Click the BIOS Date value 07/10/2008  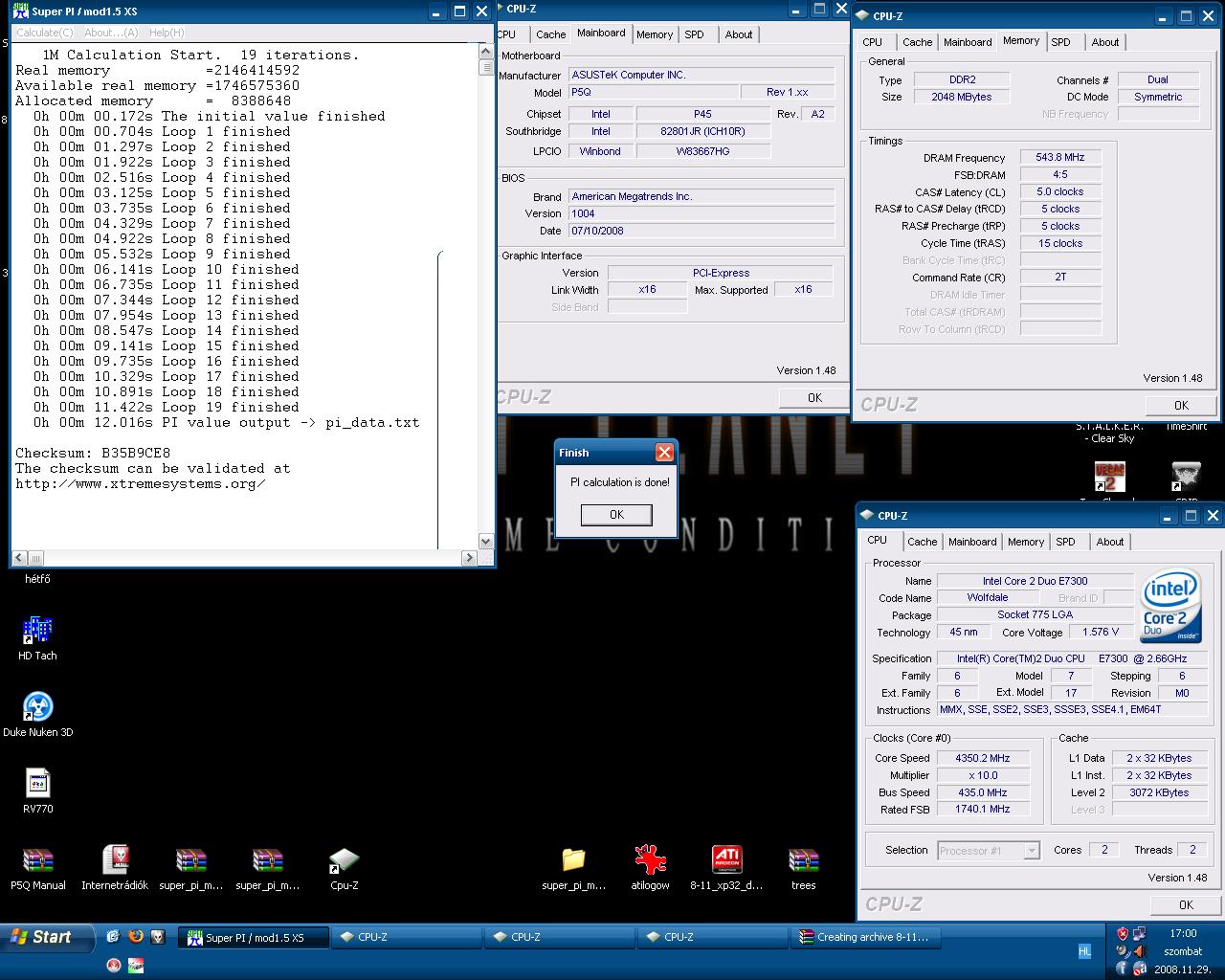[701, 231]
